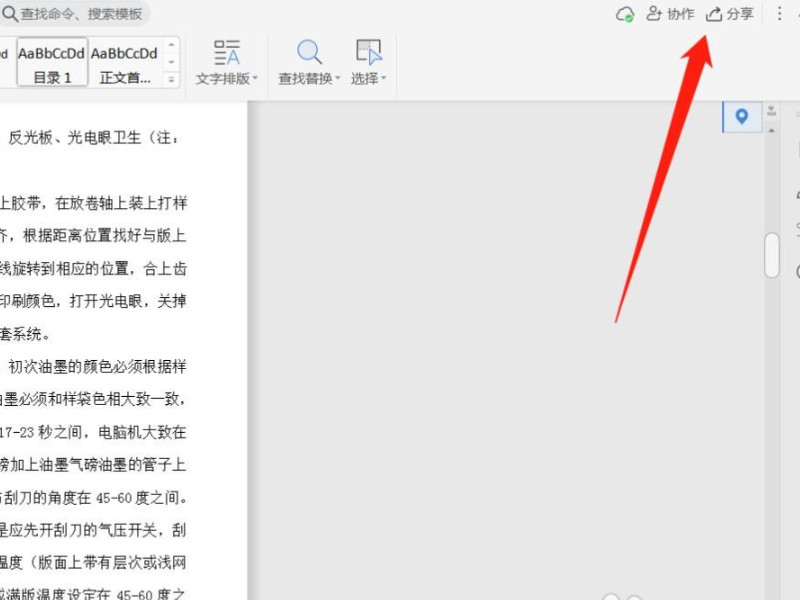The height and width of the screenshot is (600, 800).
Task: Open the three-dot more options menu
Action: pyautogui.click(x=779, y=13)
